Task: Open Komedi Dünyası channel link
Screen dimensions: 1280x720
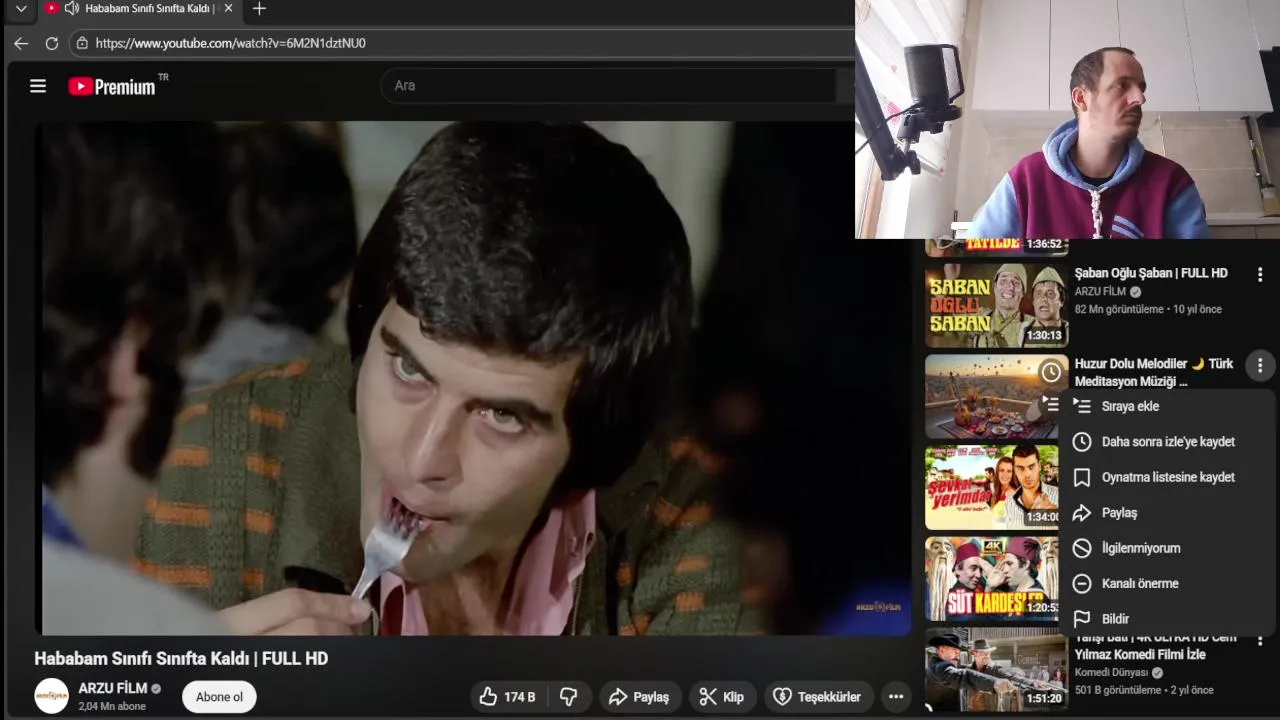Action: pos(1111,673)
